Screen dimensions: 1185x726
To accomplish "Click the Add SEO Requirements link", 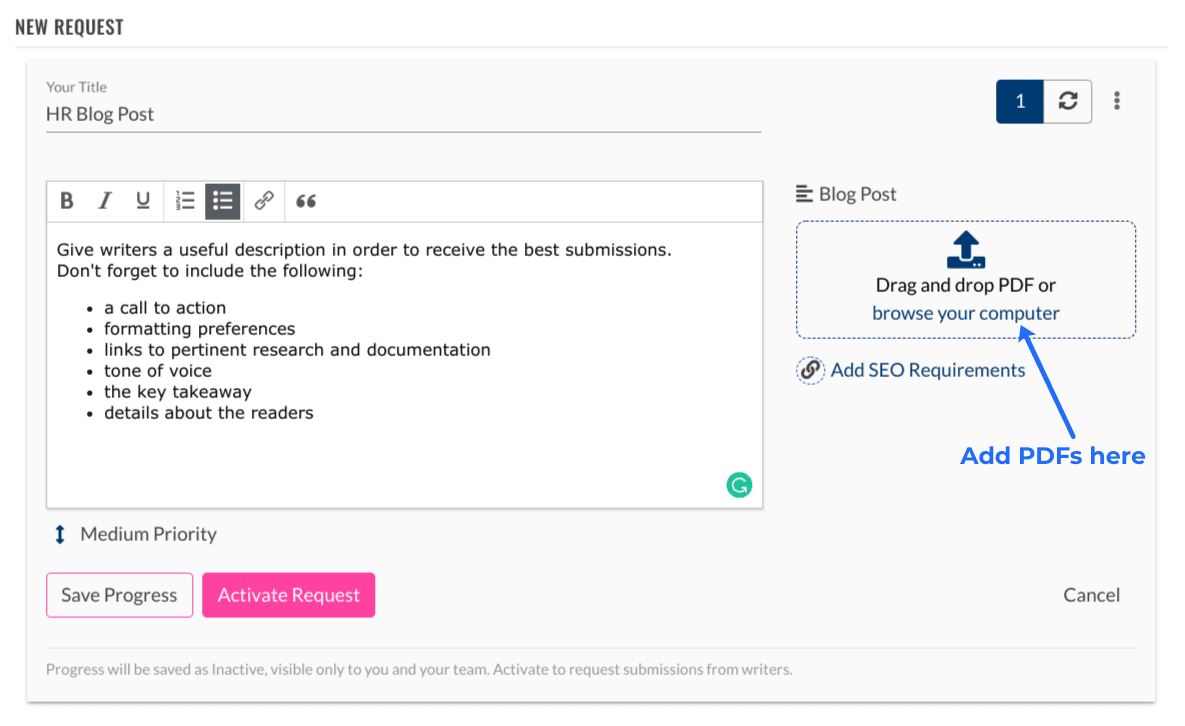I will pos(927,370).
